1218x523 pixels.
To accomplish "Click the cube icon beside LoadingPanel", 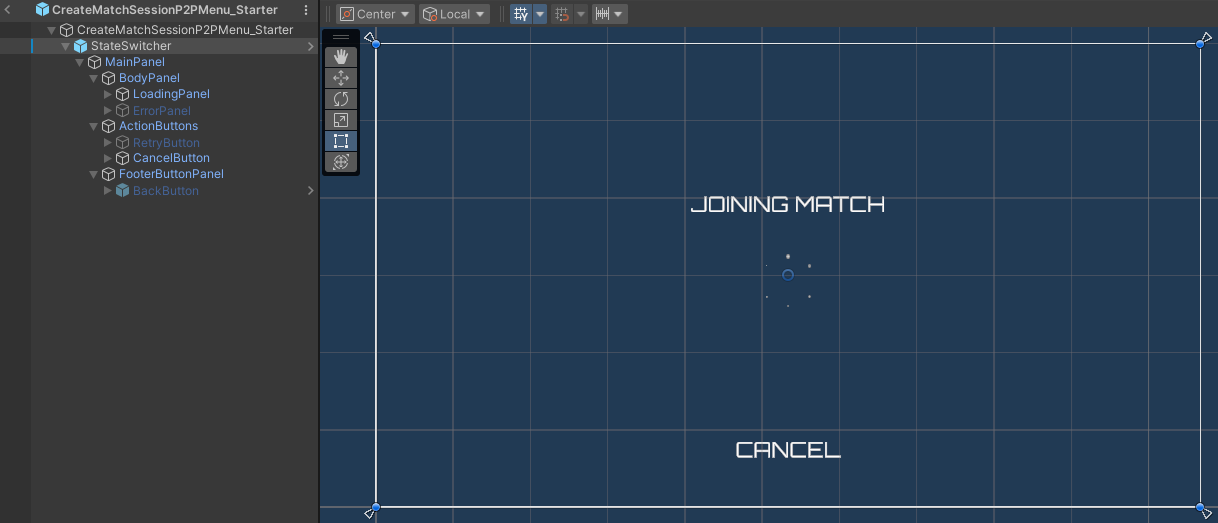I will tap(123, 94).
